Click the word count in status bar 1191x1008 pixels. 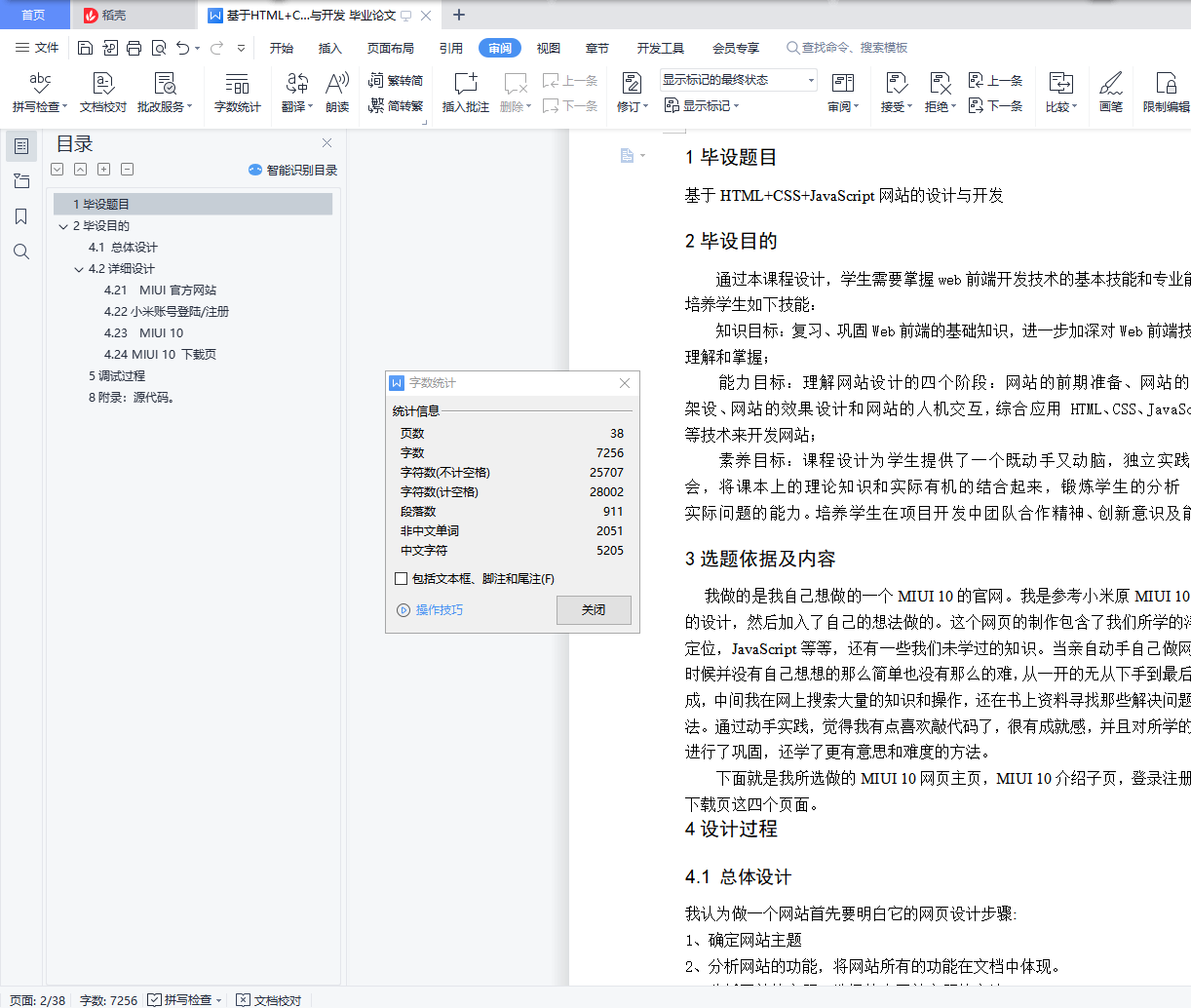point(108,1000)
